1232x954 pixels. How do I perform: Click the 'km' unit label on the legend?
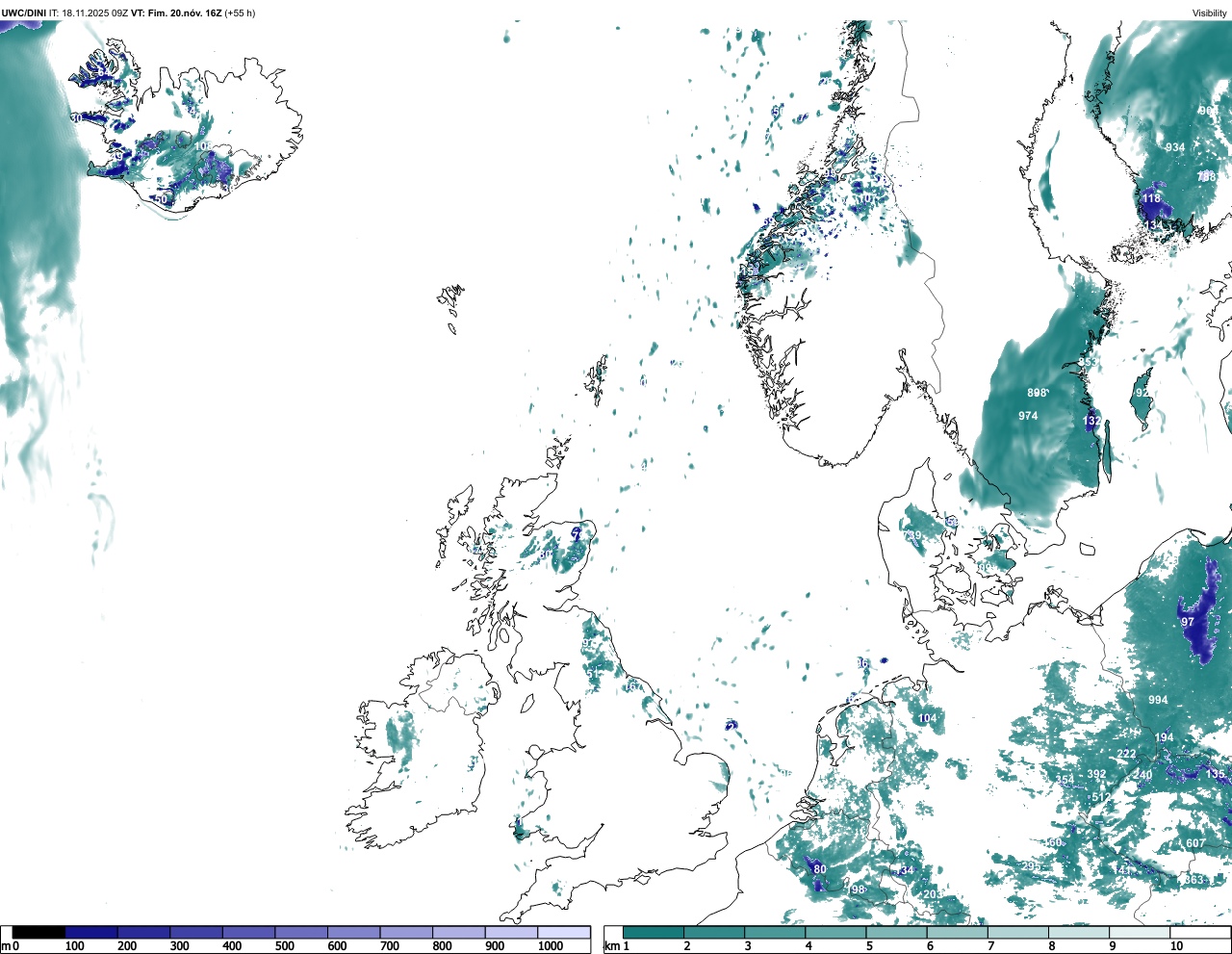pyautogui.click(x=610, y=946)
